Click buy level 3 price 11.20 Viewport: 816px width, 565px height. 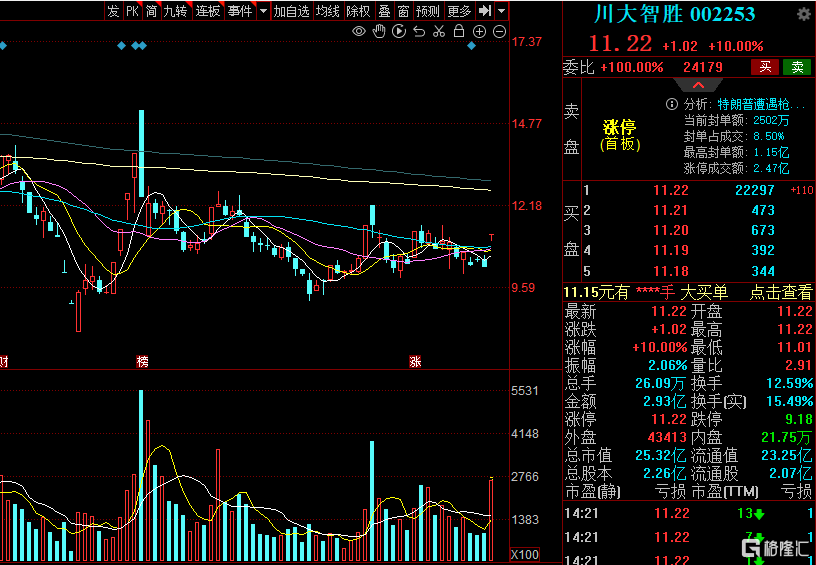pyautogui.click(x=671, y=230)
